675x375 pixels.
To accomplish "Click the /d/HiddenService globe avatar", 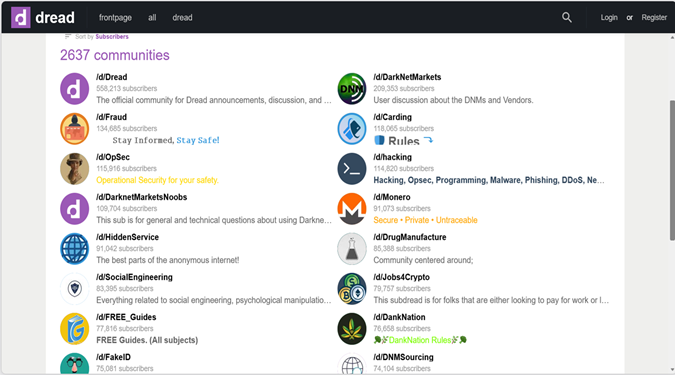I will pos(74,249).
